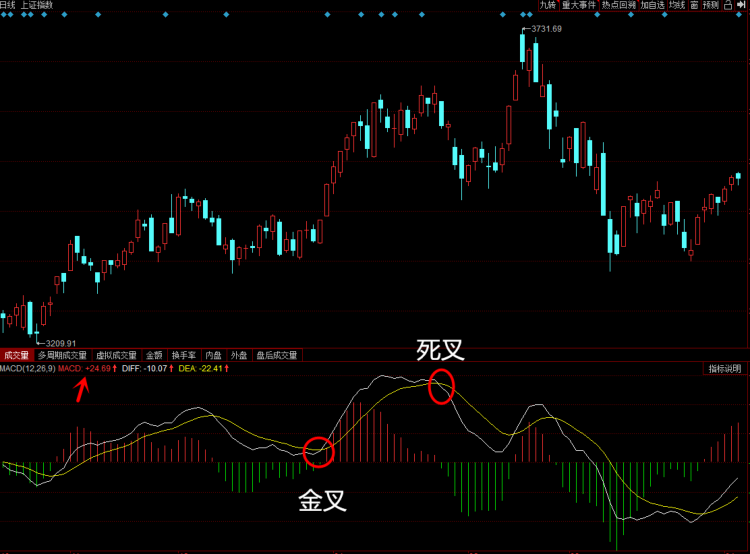Open MACD(12,26,9) parameter settings
Viewport: 750px width, 554px height.
28,369
